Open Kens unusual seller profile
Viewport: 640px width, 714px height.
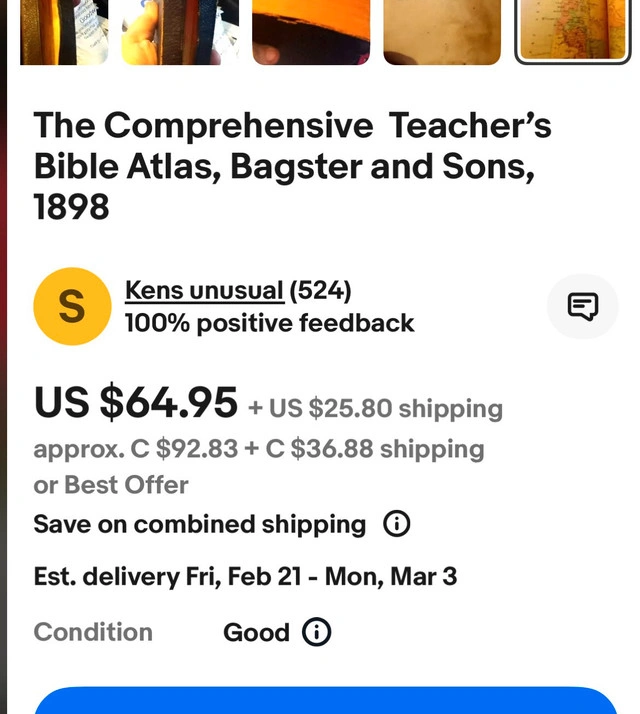click(x=204, y=291)
